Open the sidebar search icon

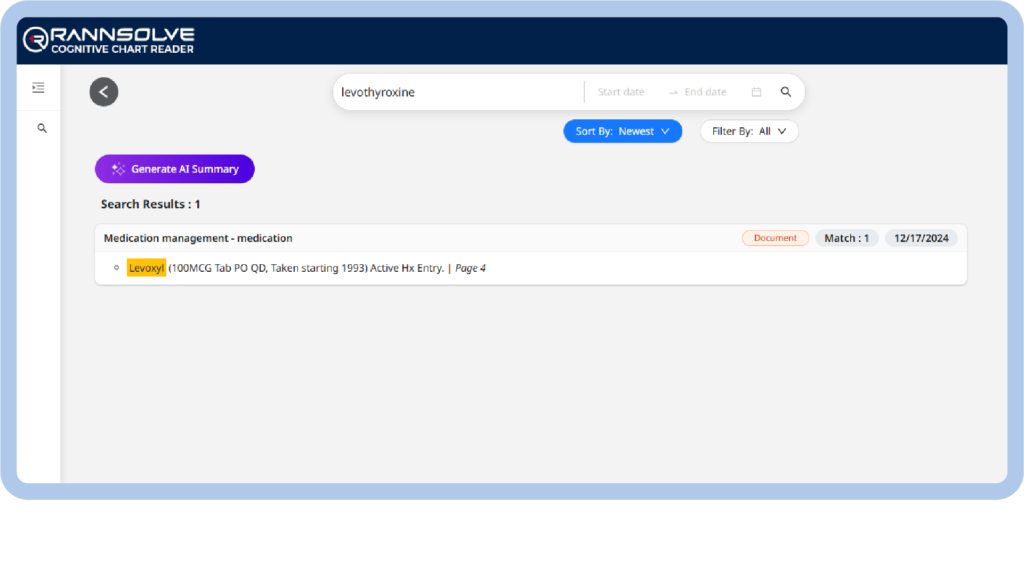(x=42, y=128)
